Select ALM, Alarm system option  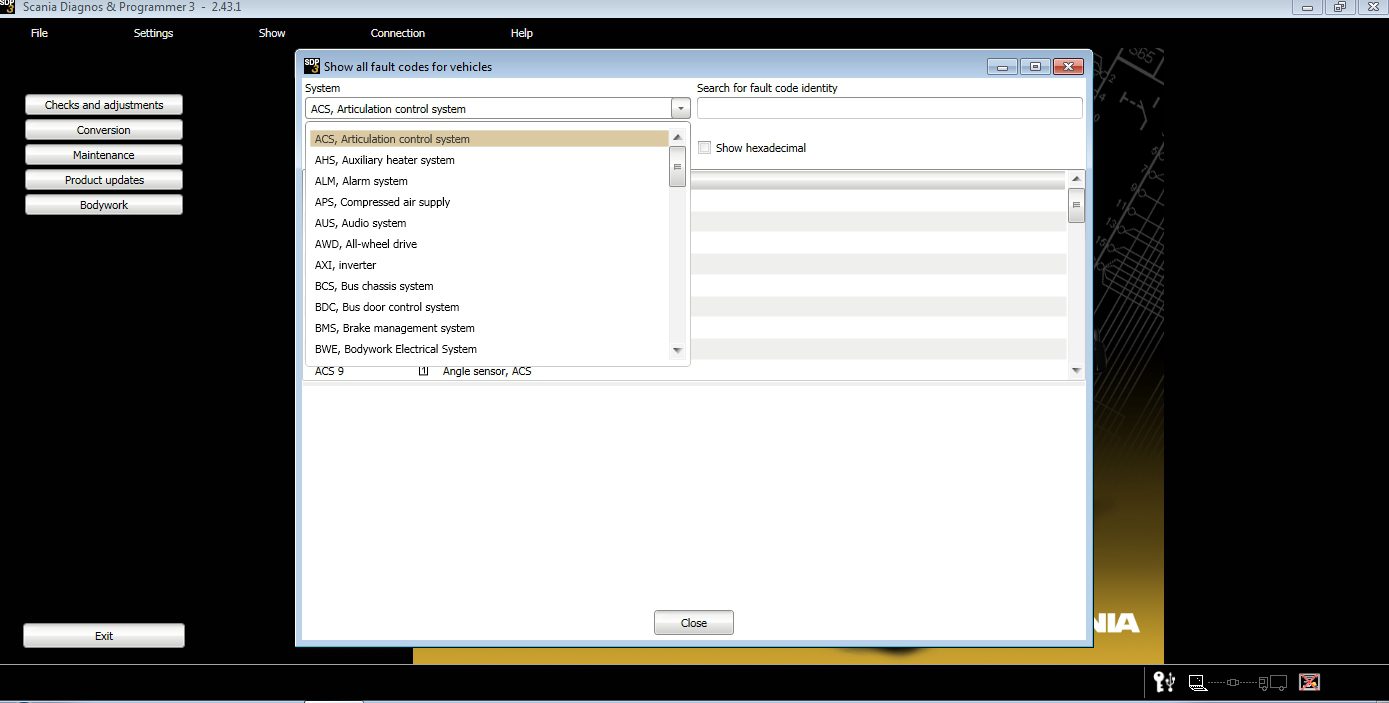(488, 181)
